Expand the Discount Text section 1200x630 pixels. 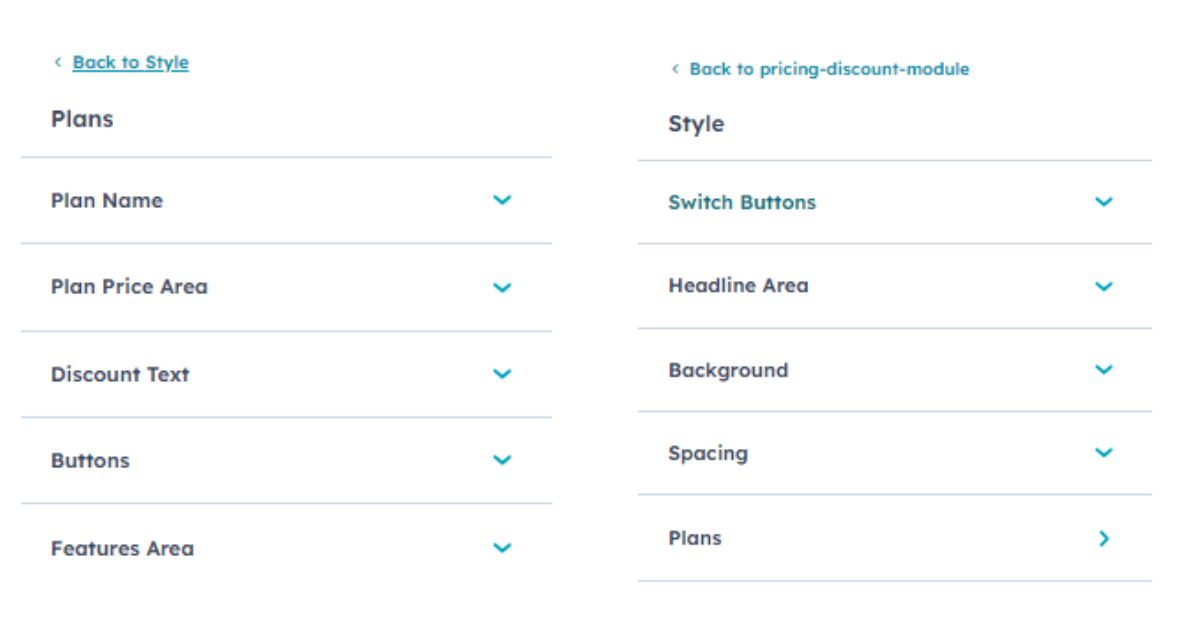(x=503, y=374)
